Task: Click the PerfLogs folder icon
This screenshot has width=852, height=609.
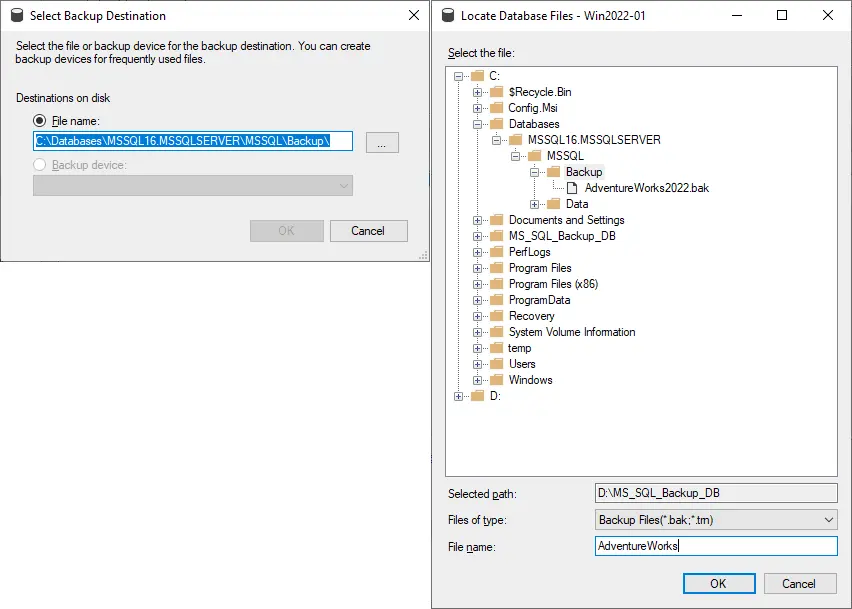Action: [497, 252]
